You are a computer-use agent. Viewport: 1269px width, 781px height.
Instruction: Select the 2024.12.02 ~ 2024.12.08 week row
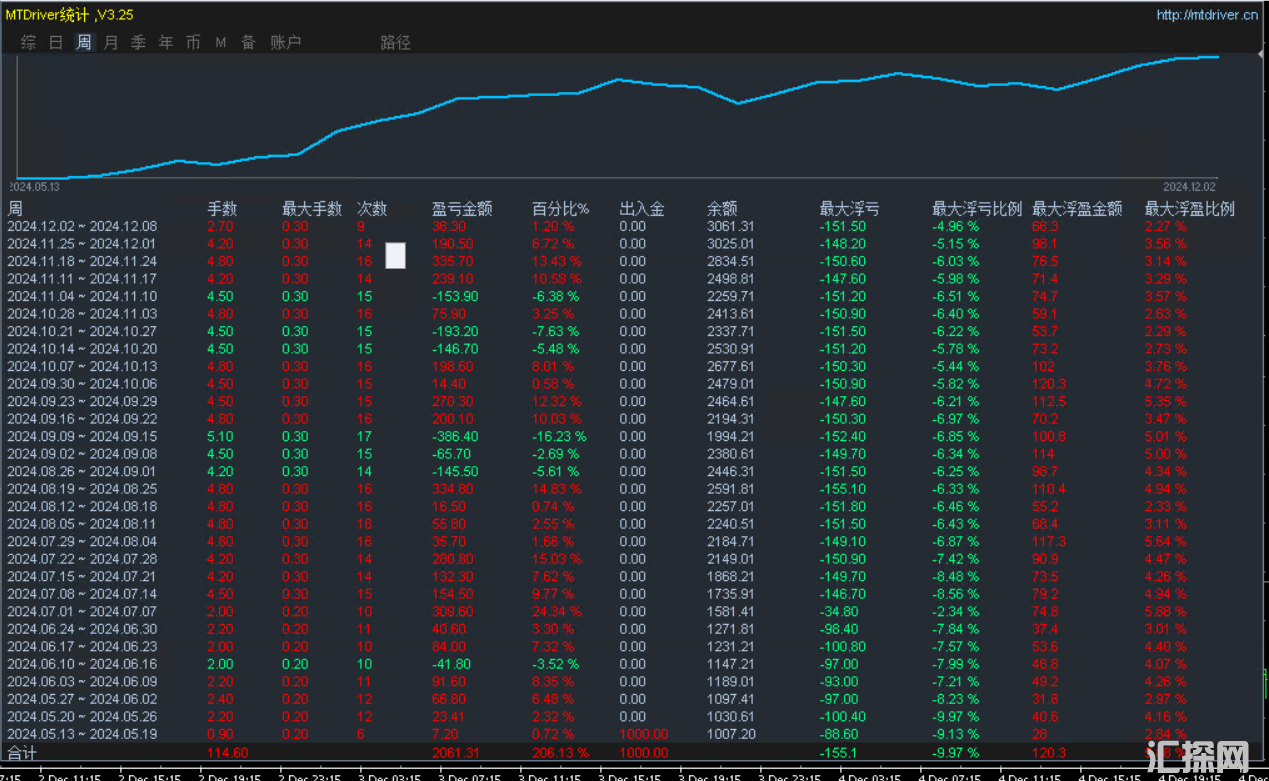click(x=634, y=226)
